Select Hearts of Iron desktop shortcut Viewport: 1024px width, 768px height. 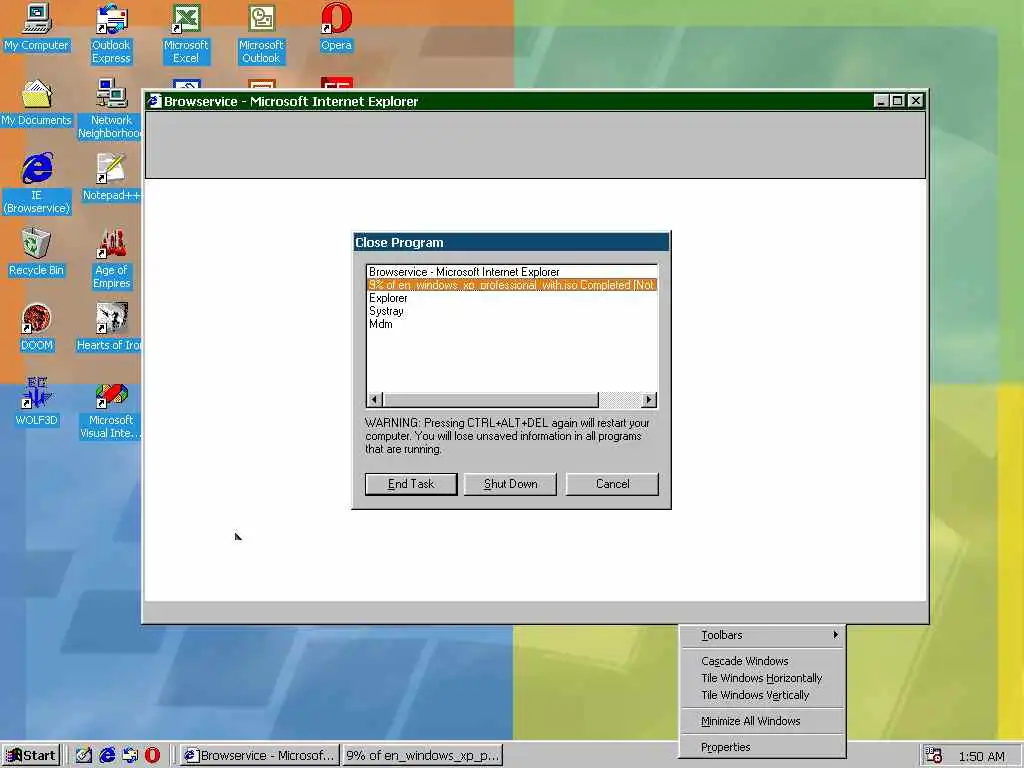[110, 328]
